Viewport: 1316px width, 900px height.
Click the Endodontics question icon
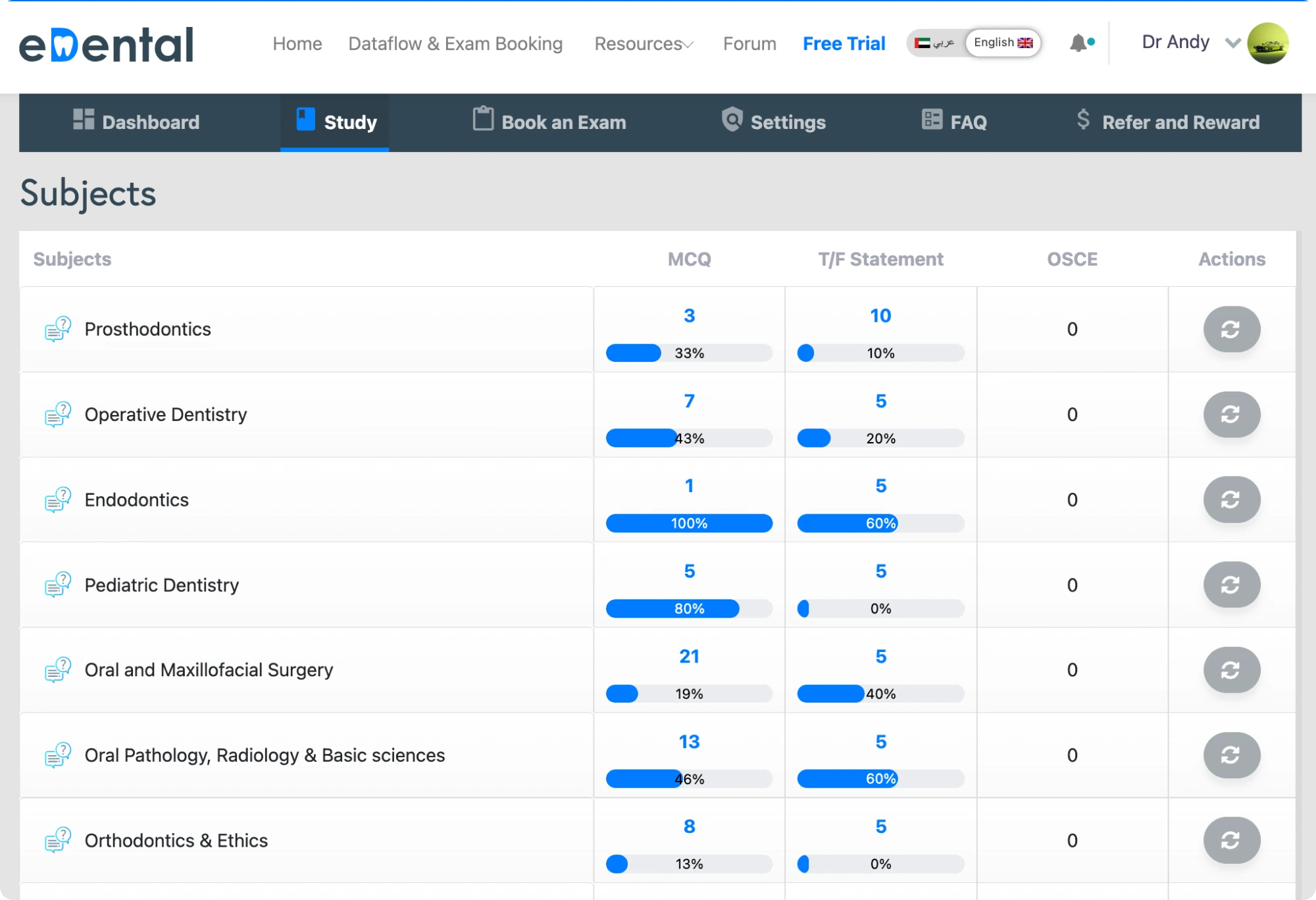[58, 499]
